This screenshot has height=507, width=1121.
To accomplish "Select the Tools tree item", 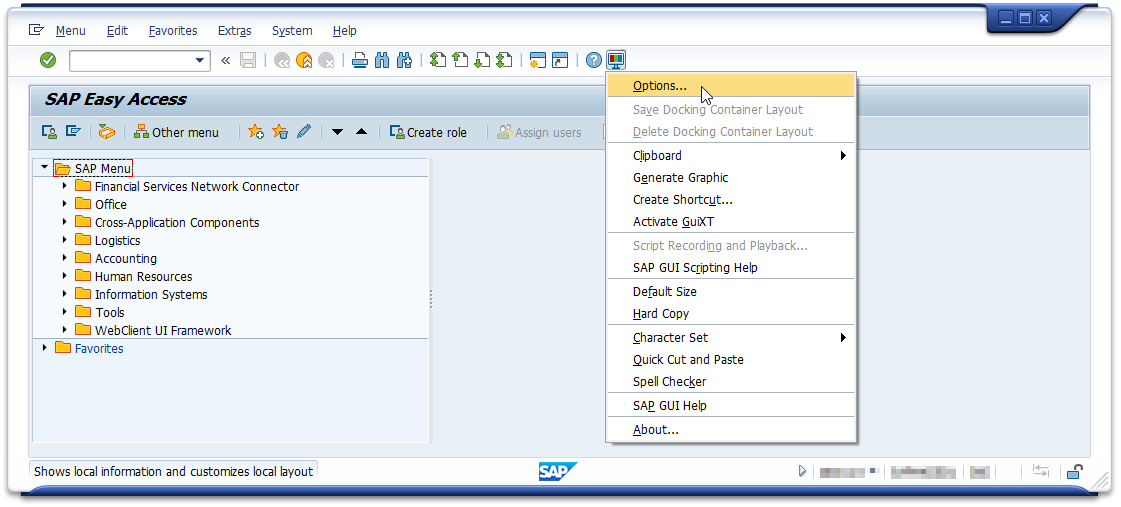I will pyautogui.click(x=110, y=312).
